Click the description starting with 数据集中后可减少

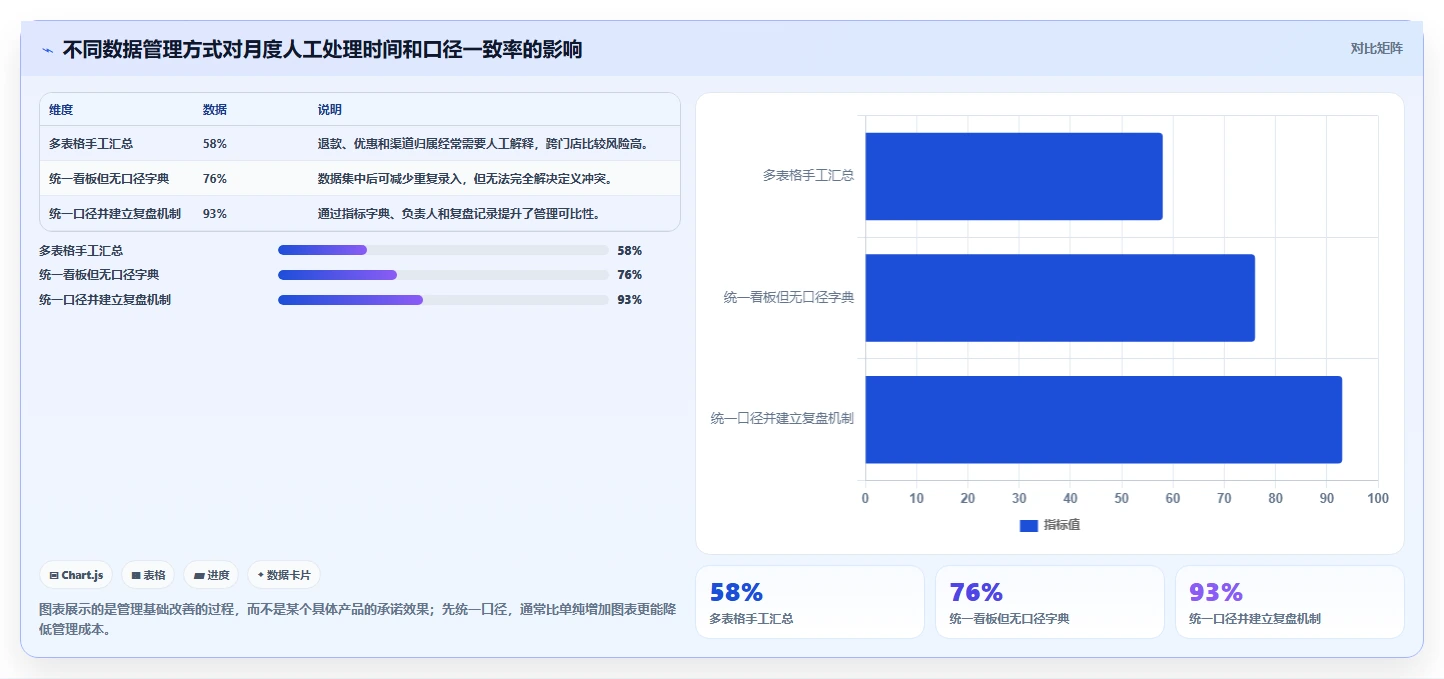click(465, 179)
